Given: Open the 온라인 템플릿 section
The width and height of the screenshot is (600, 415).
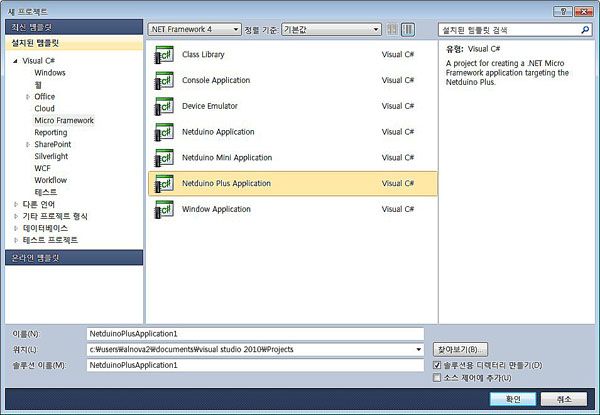Looking at the screenshot, I should click(74, 258).
